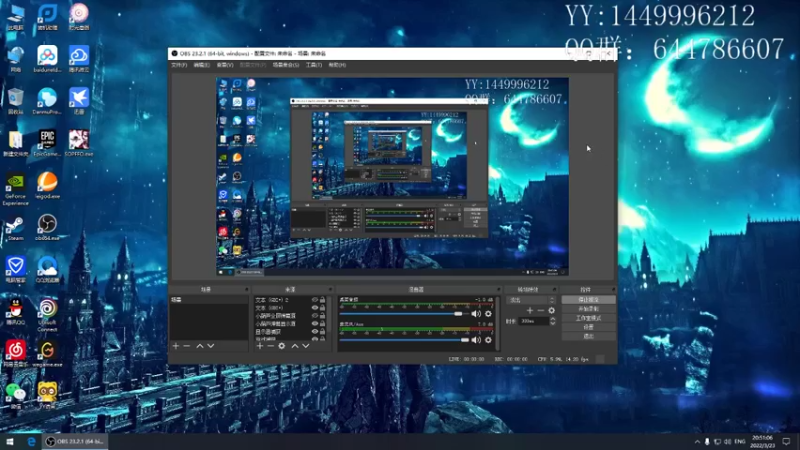Toggle lock on 文本 (GDI+) 2 source
800x450 pixels.
tap(322, 300)
